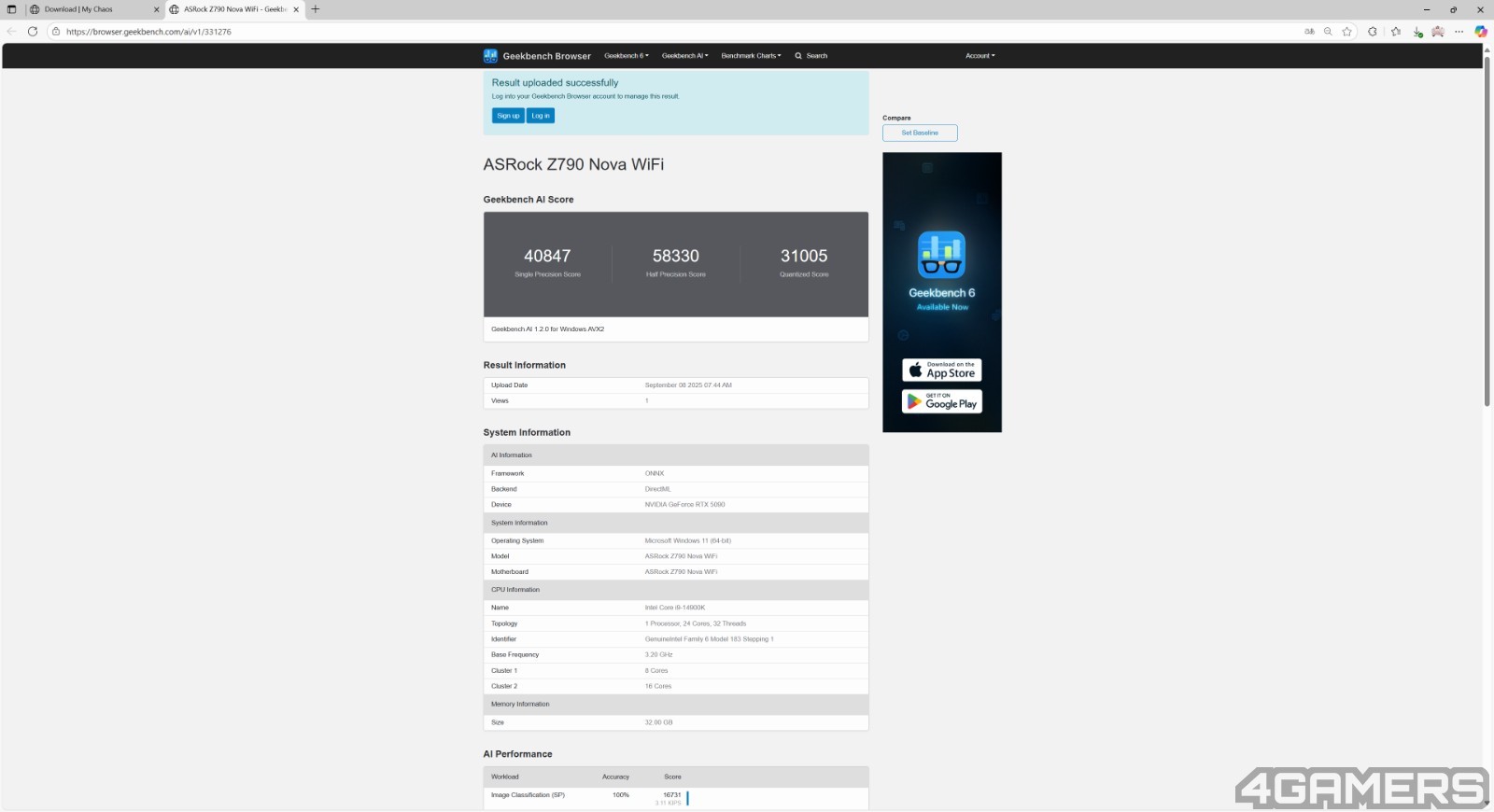Add this page to favorites star
The width and height of the screenshot is (1494, 812).
tap(1346, 32)
